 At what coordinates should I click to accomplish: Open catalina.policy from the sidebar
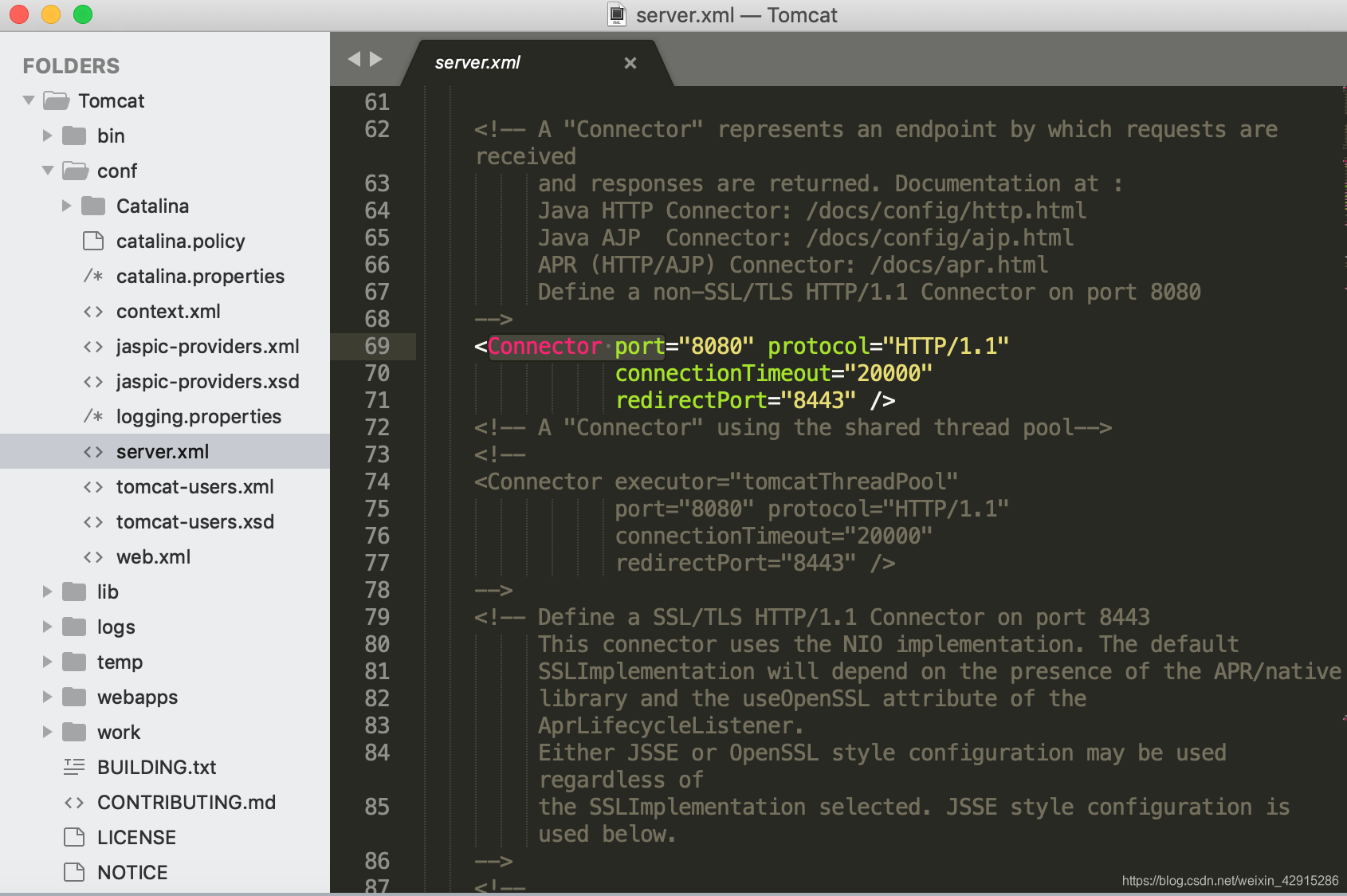[181, 241]
